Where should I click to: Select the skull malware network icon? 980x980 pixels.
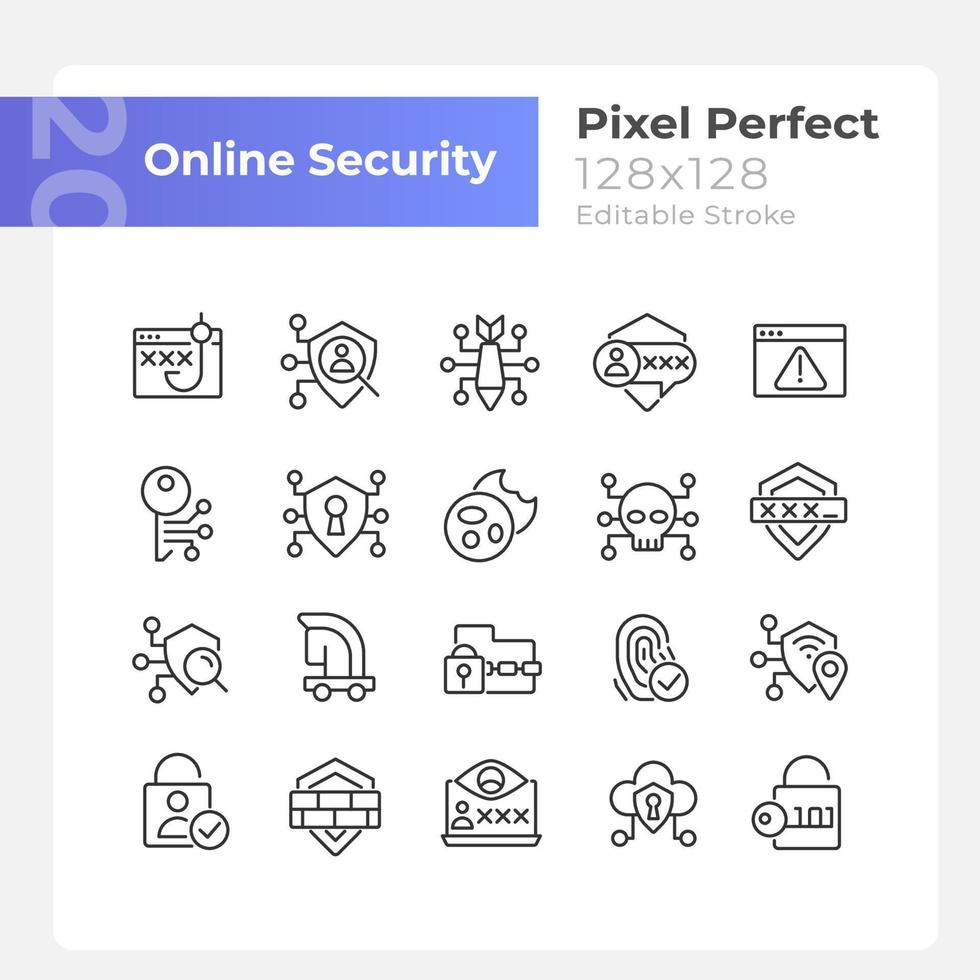pyautogui.click(x=648, y=516)
